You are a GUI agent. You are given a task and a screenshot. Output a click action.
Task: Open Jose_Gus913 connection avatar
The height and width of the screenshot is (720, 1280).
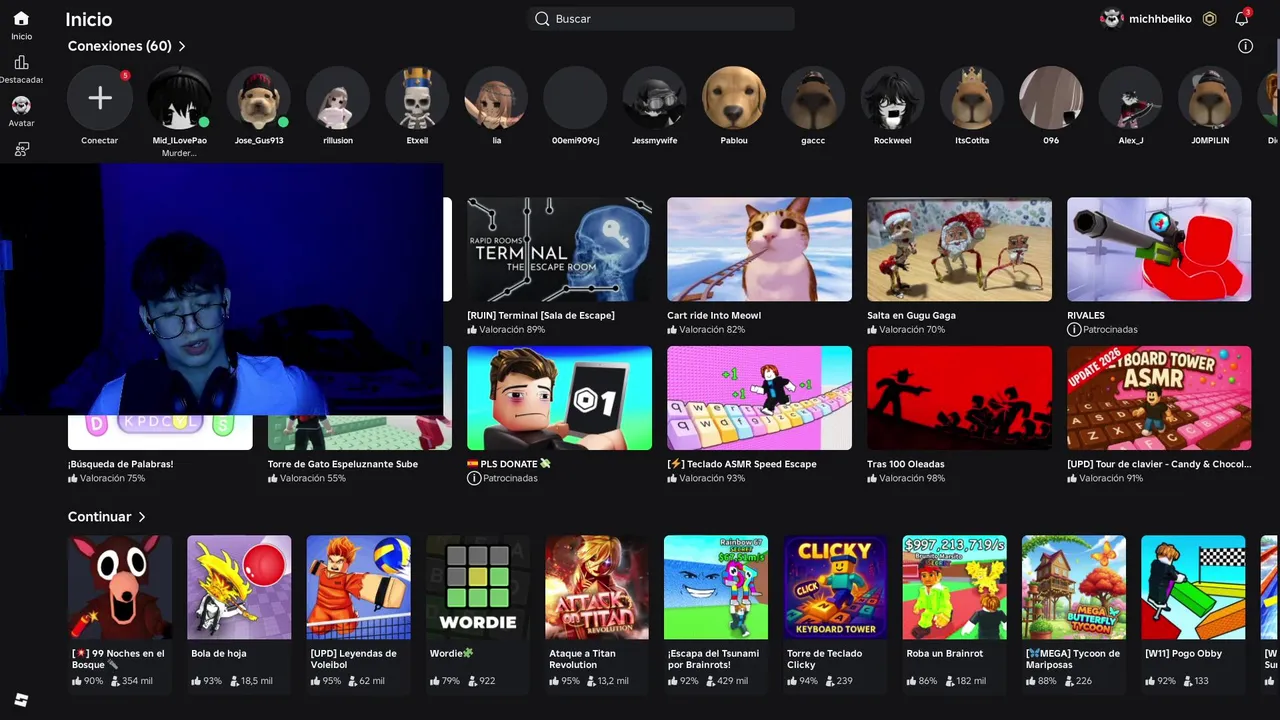coord(259,98)
